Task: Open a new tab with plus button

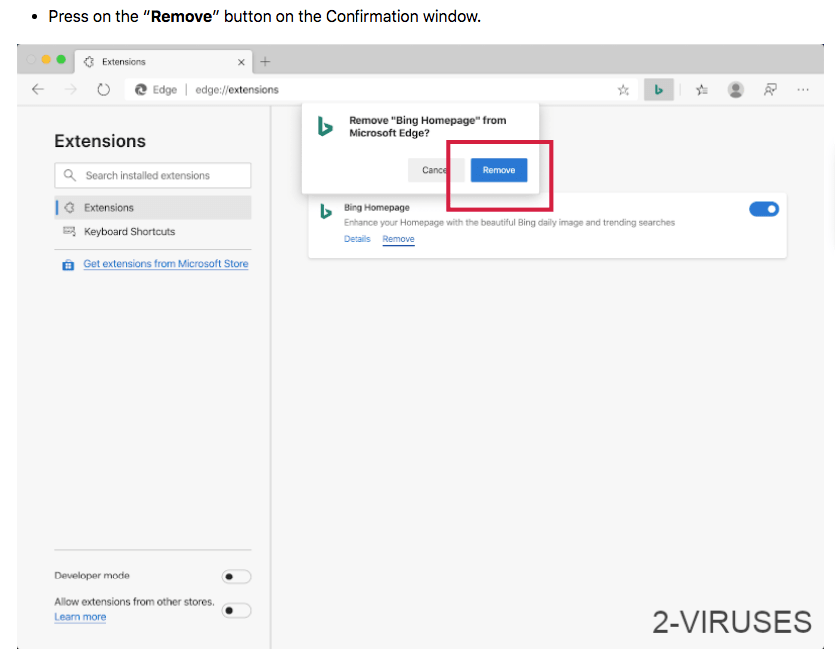Action: pyautogui.click(x=265, y=62)
